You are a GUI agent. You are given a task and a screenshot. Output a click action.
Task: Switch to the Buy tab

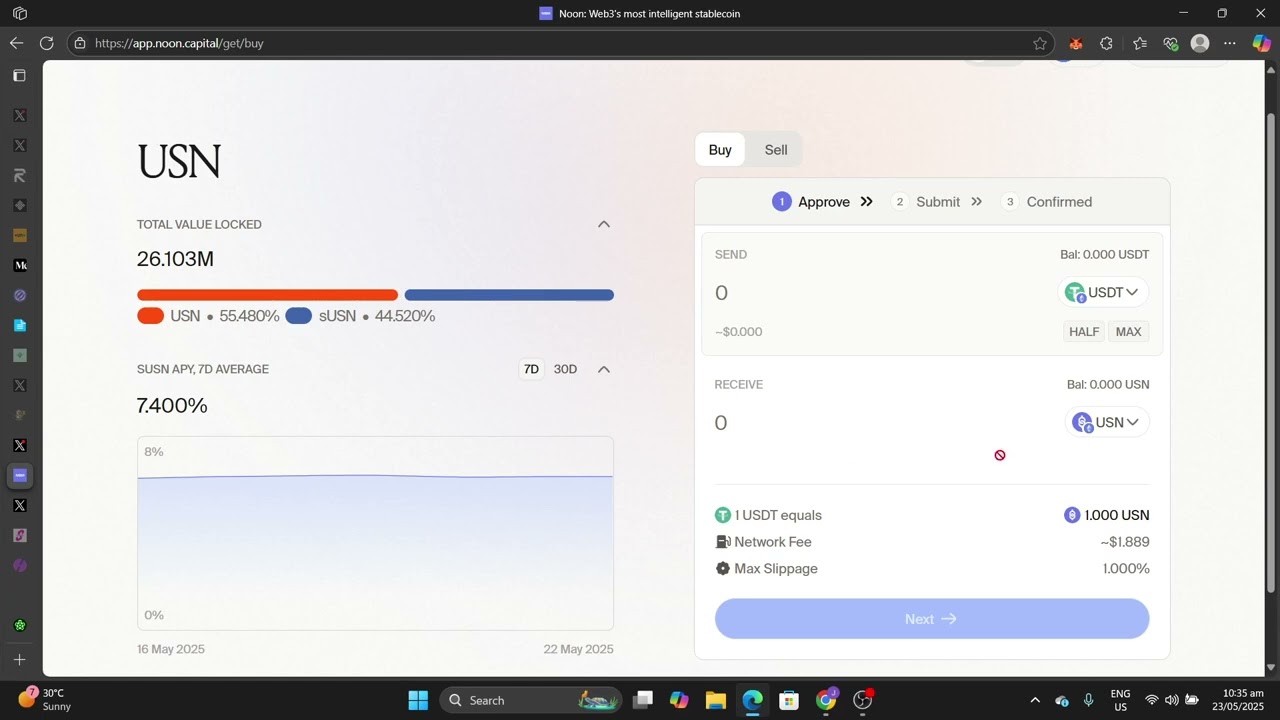tap(720, 150)
